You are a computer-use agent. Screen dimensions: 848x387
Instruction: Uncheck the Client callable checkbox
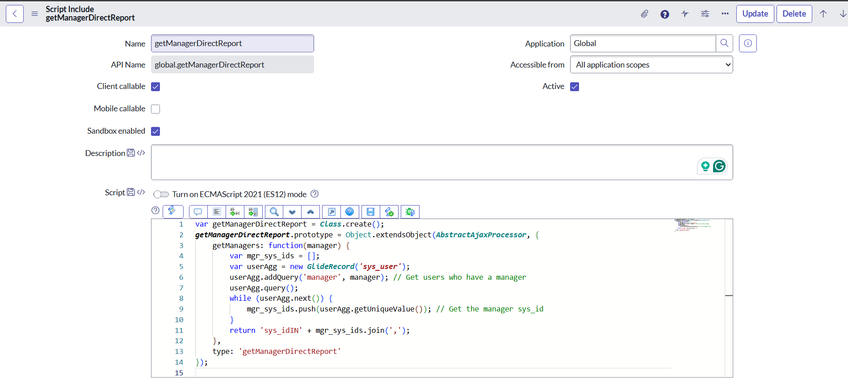tap(155, 86)
